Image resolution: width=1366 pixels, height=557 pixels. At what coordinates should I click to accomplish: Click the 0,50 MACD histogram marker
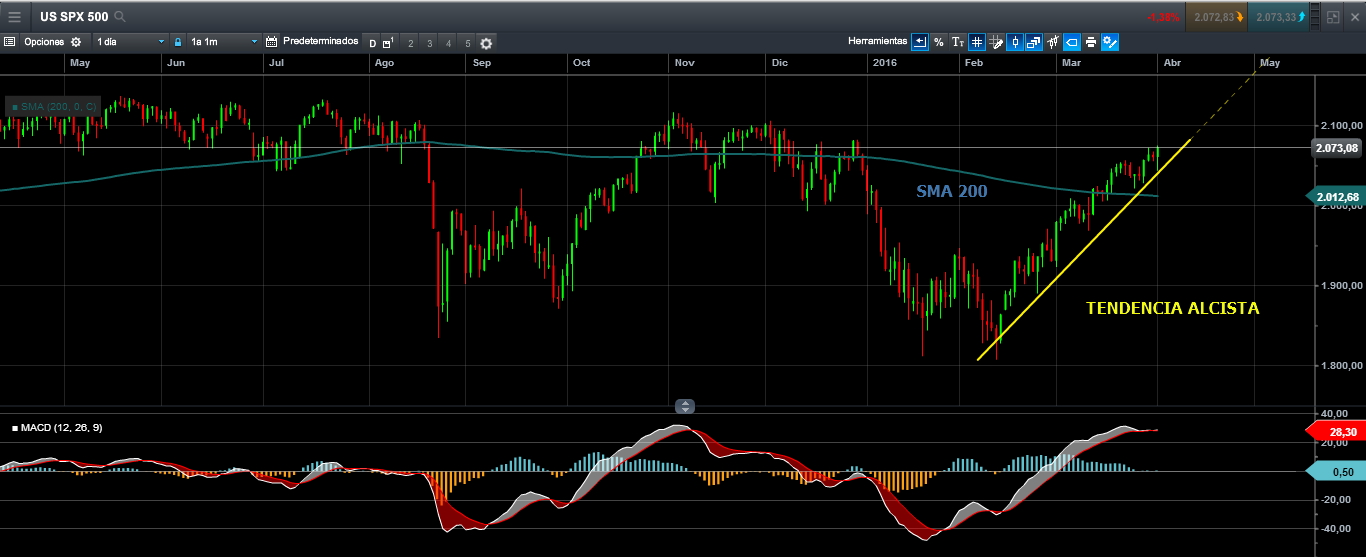click(x=1336, y=472)
